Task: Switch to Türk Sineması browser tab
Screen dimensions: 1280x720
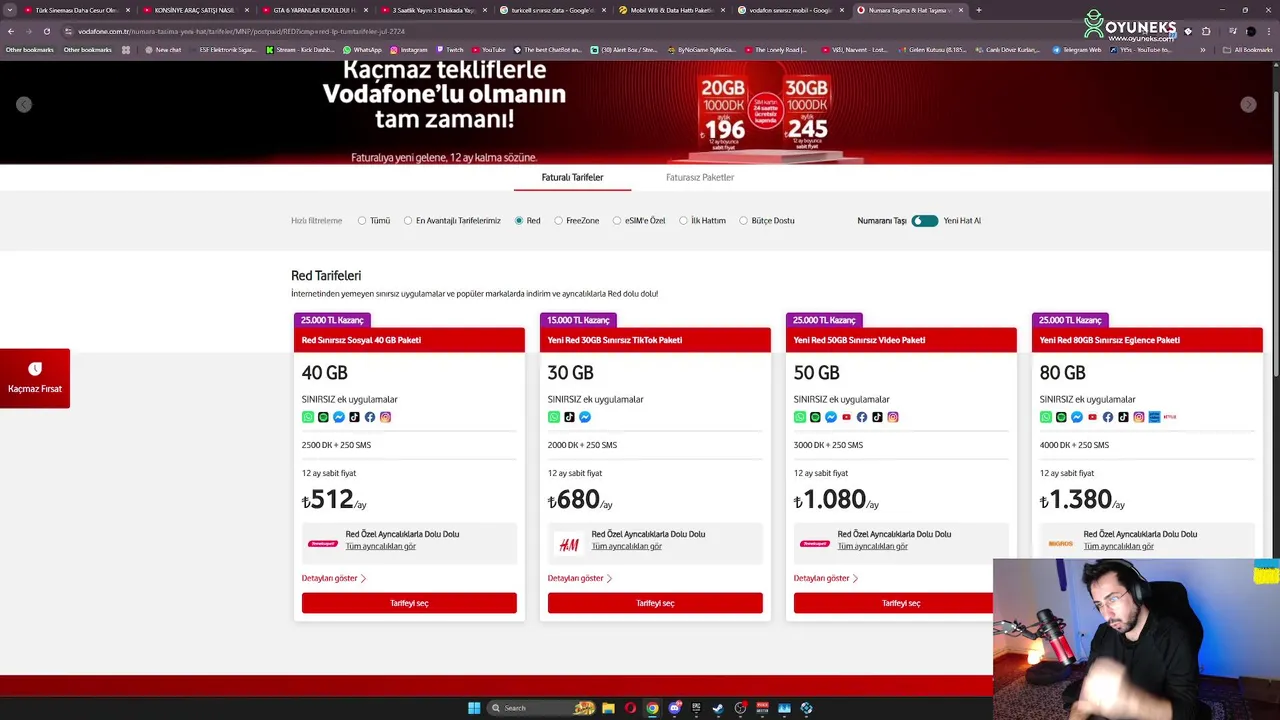Action: tap(77, 10)
